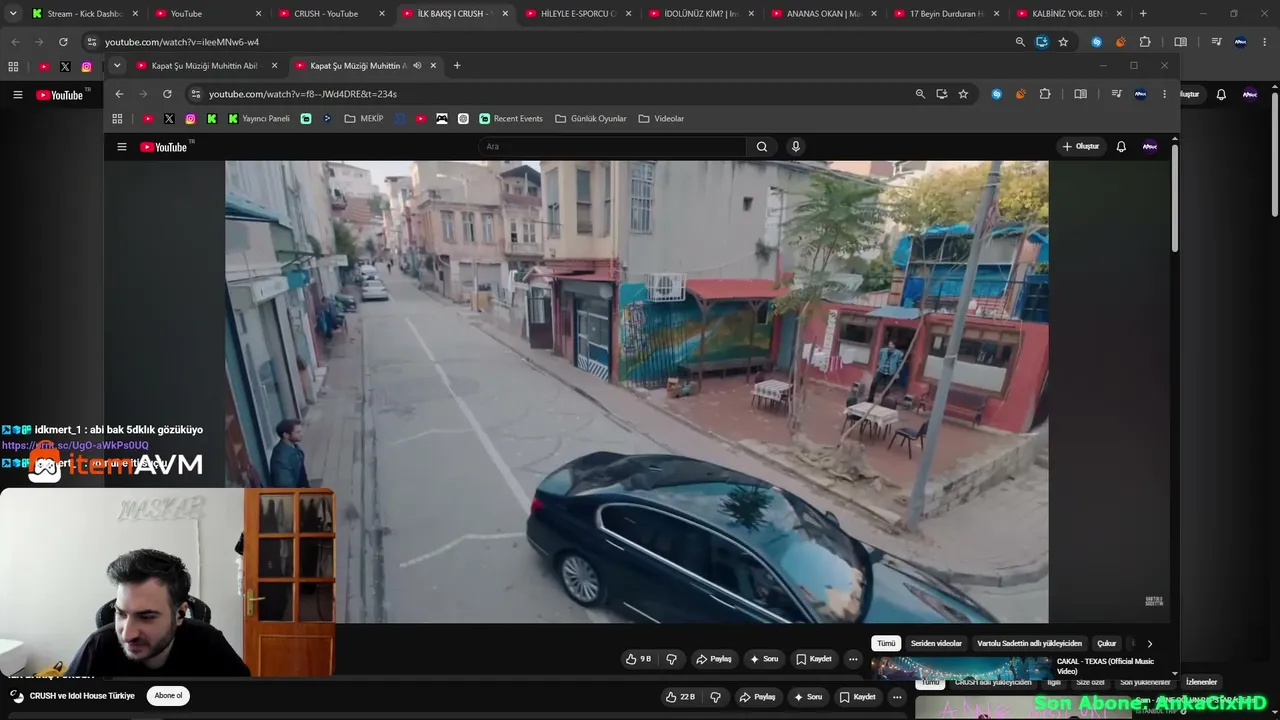Open the Oluştur create menu

(1081, 147)
